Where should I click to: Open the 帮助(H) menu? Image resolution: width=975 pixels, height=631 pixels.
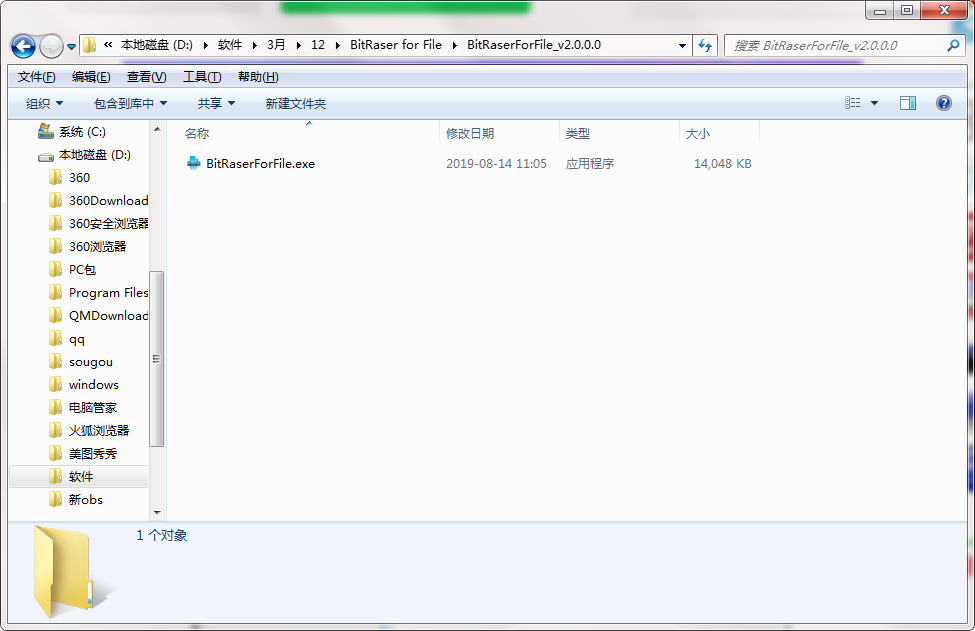[x=258, y=77]
